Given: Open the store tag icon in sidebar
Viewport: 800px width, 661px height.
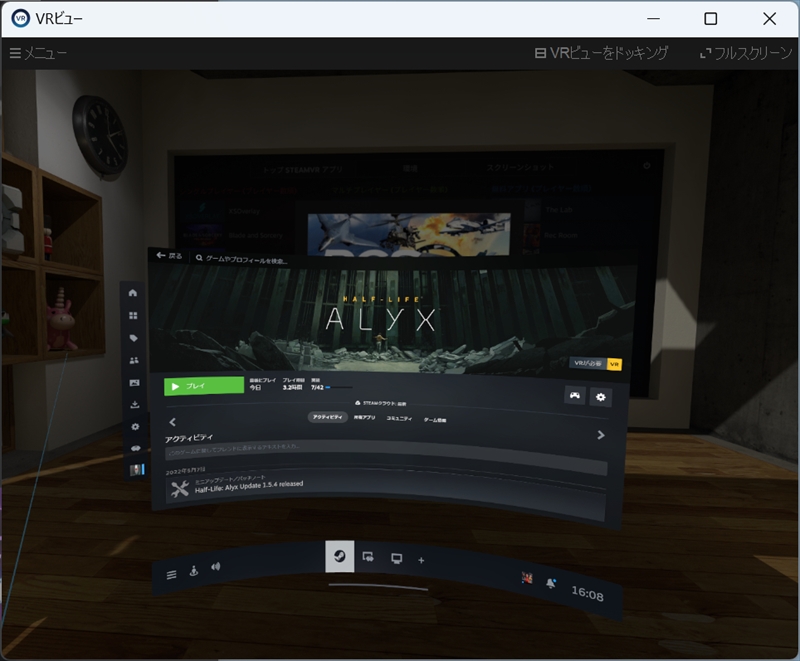Looking at the screenshot, I should [x=134, y=338].
